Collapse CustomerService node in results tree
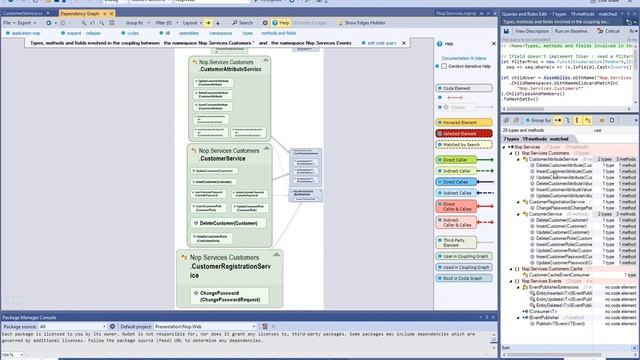 (x=518, y=214)
